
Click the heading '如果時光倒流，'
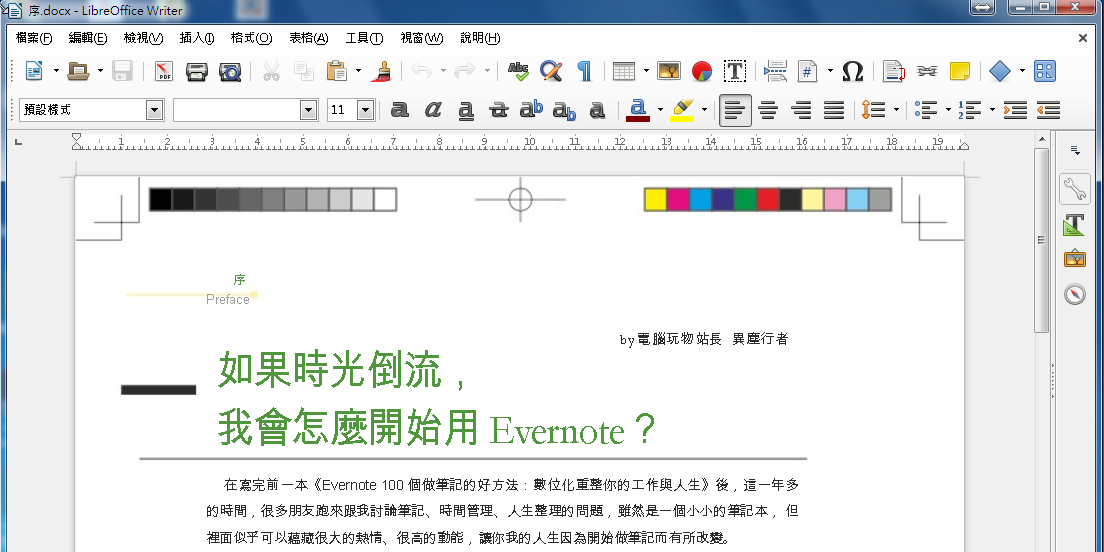[342, 370]
